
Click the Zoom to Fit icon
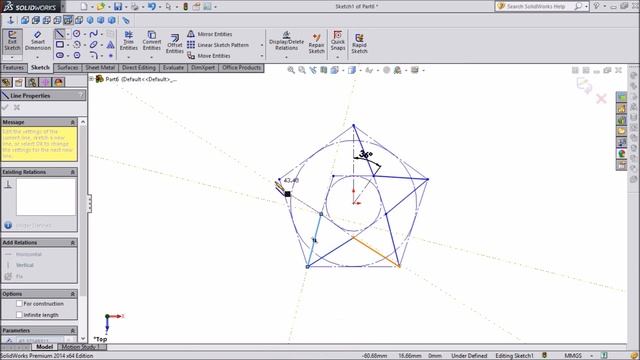point(291,70)
